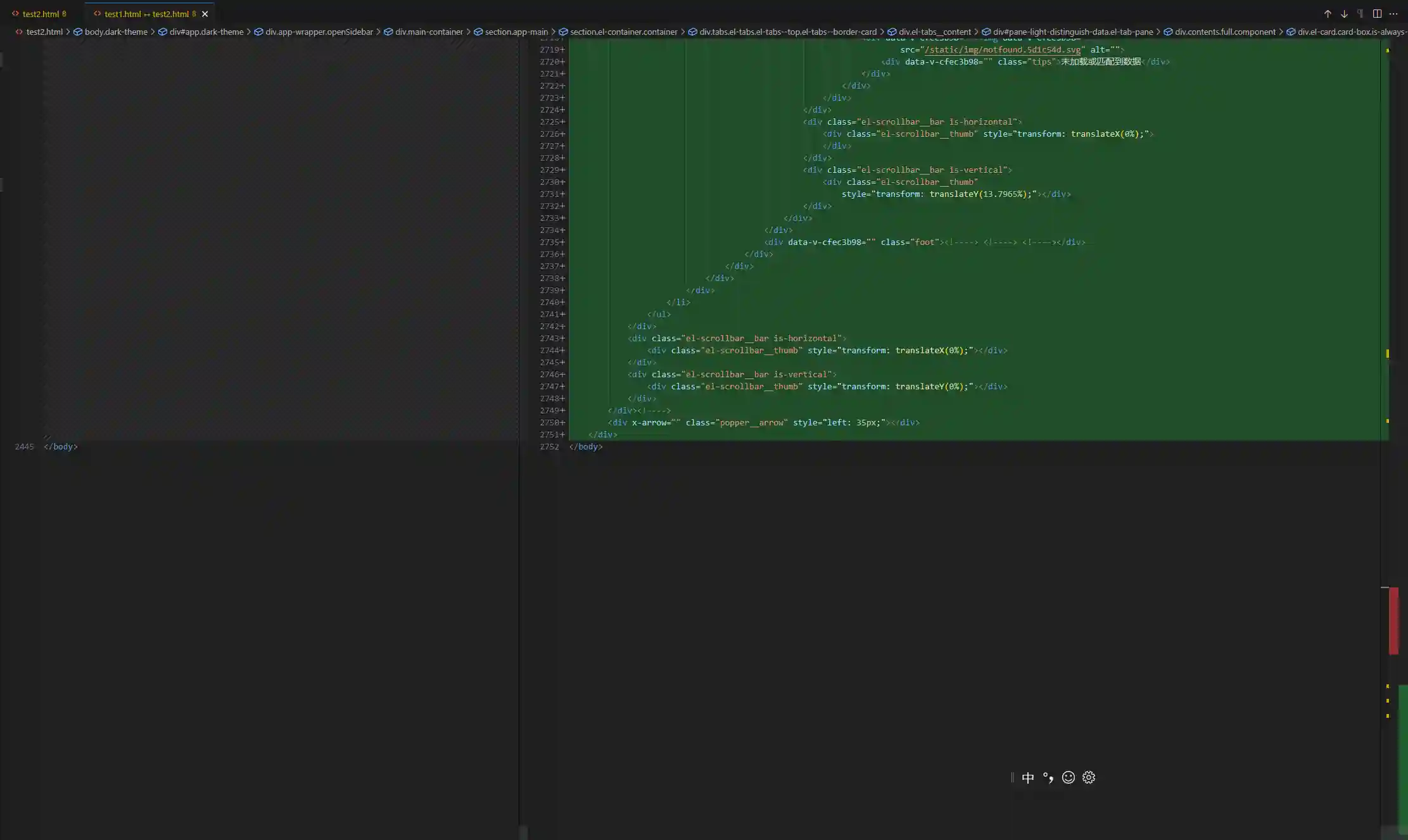The width and height of the screenshot is (1408, 840).
Task: Close the test1.html ↔ test2.html diff tab
Action: point(205,14)
